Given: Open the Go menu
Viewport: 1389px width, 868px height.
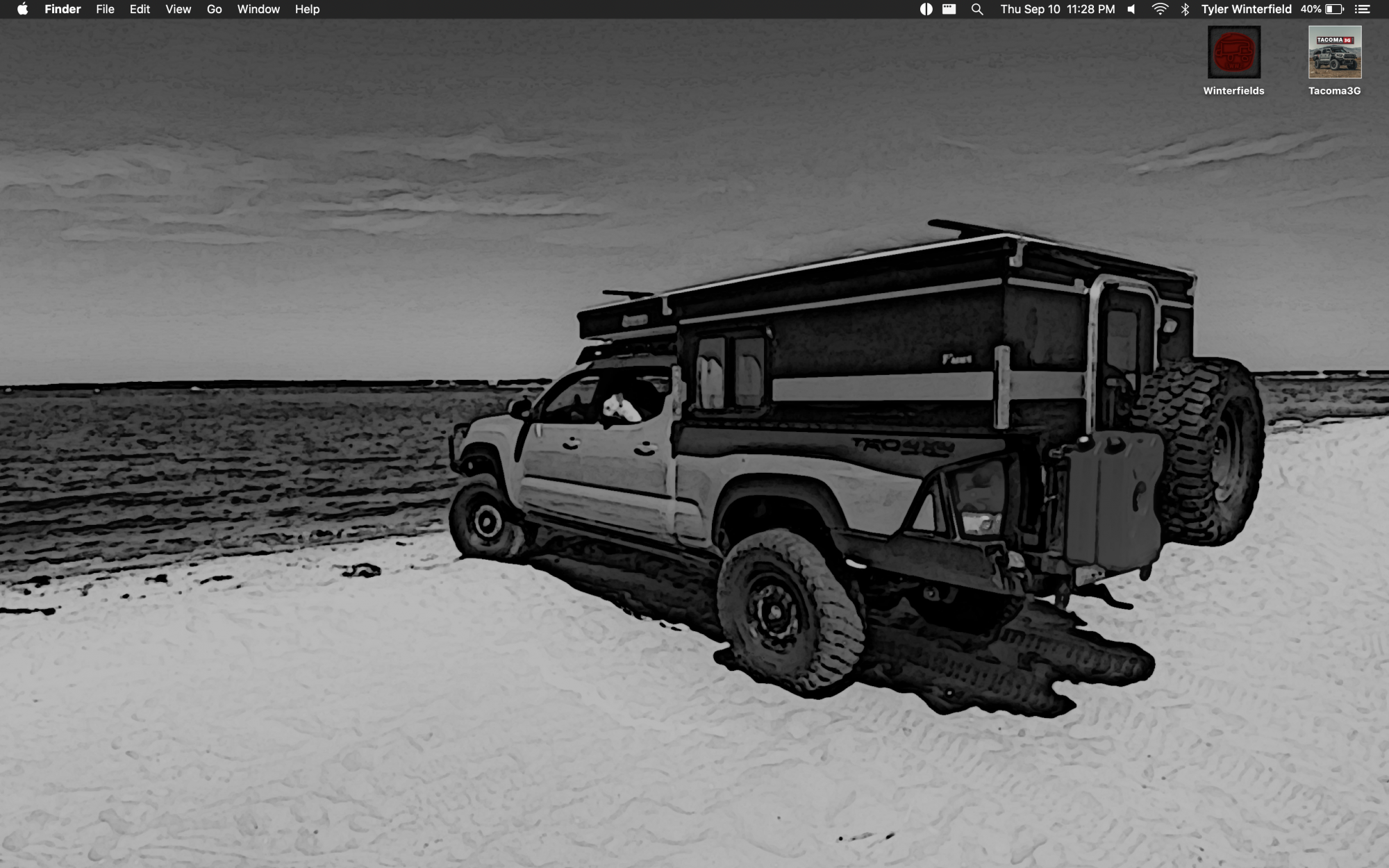Looking at the screenshot, I should tap(214, 9).
